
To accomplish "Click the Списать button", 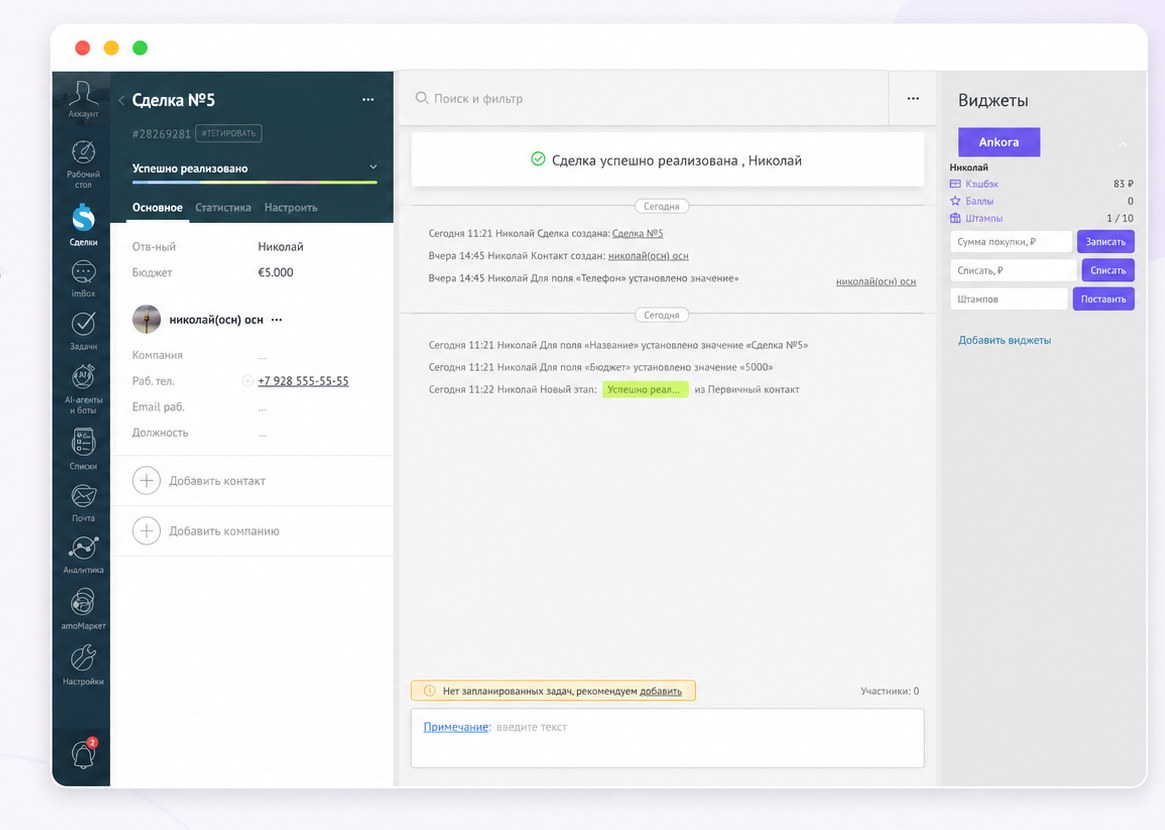I will point(1107,270).
